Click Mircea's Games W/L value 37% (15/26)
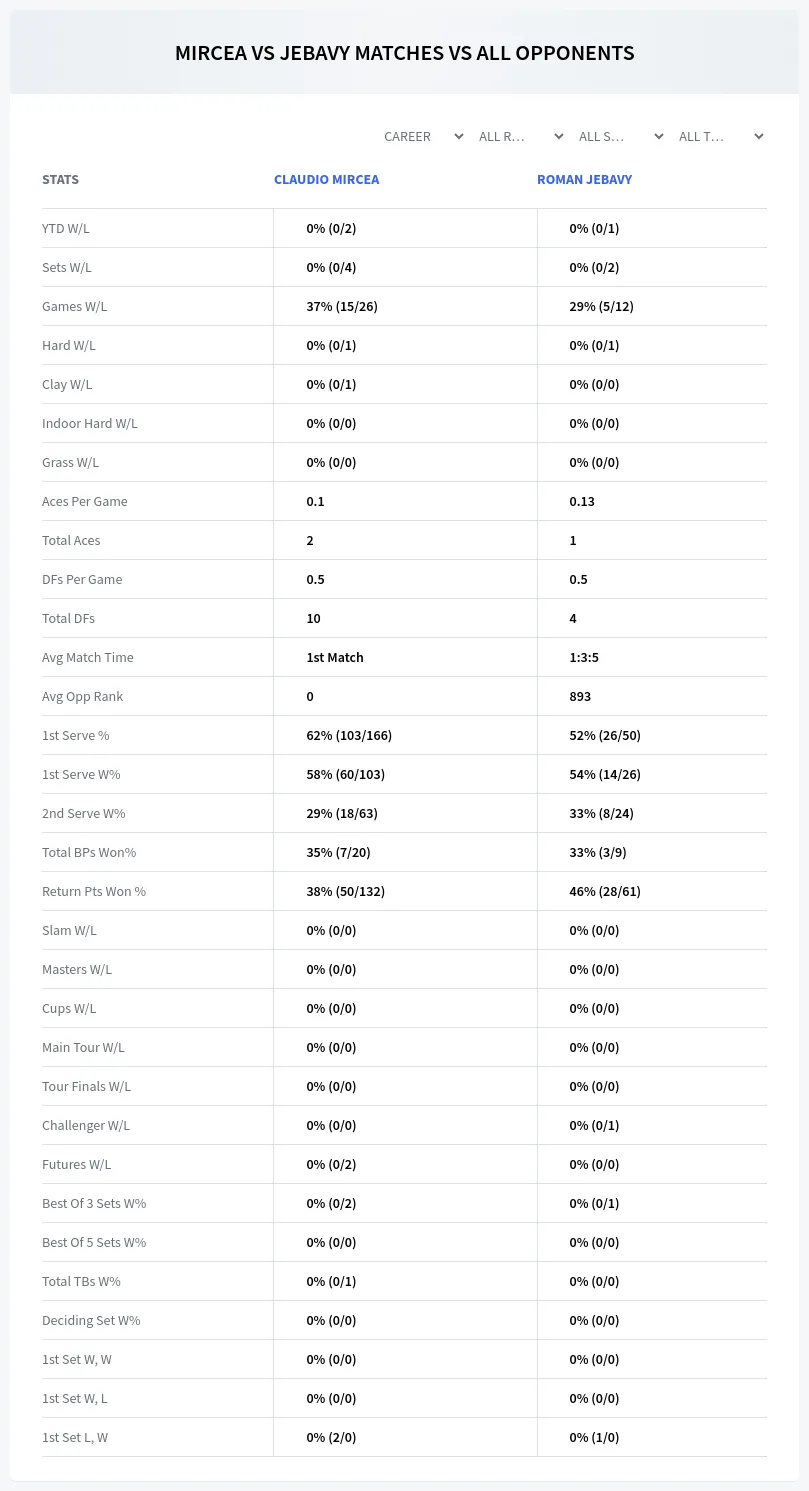 coord(342,306)
